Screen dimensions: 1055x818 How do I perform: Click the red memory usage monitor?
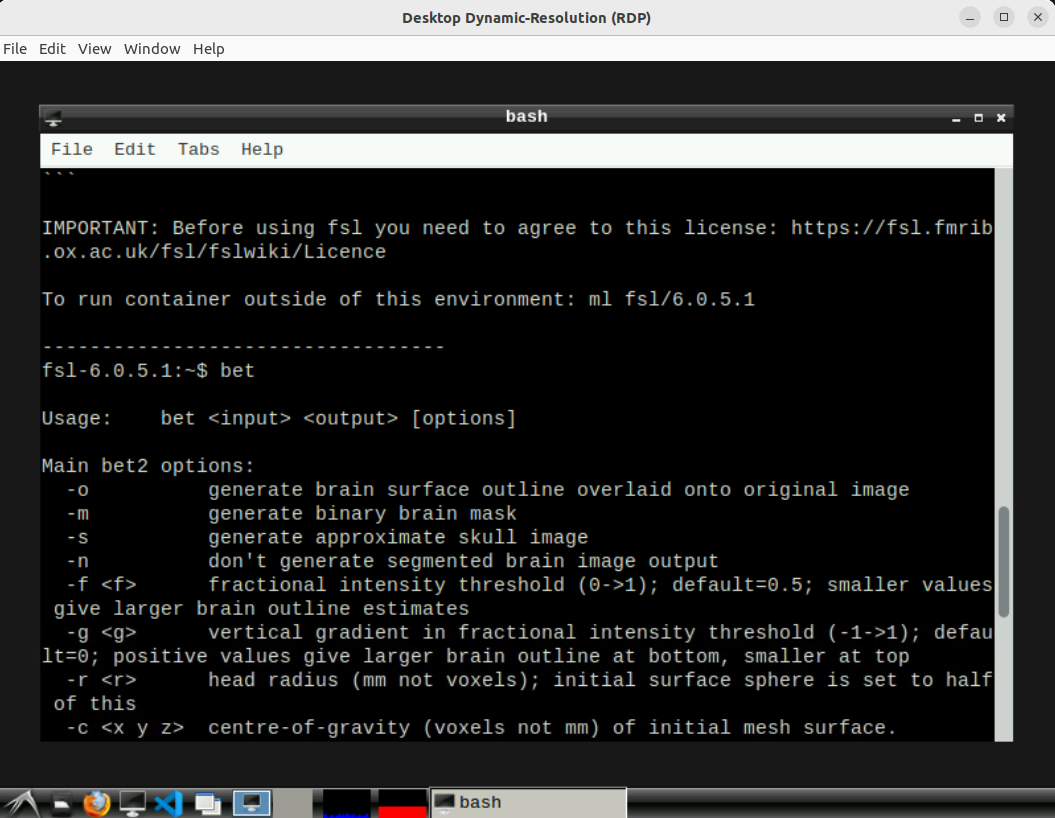[x=402, y=802]
